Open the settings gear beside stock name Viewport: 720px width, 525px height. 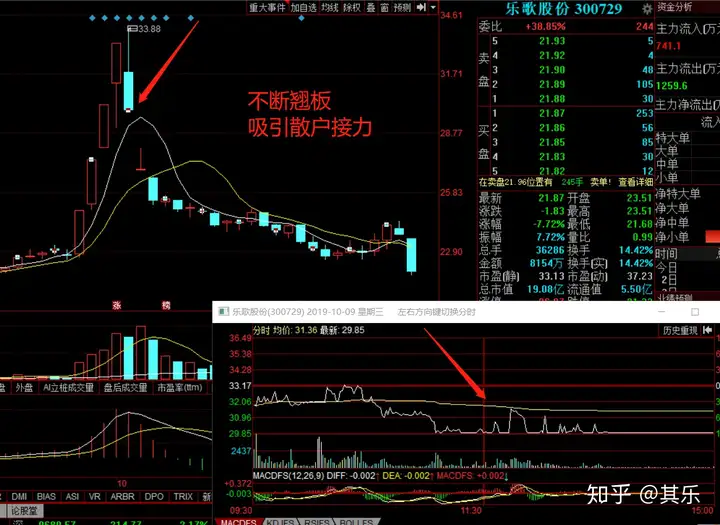pyautogui.click(x=647, y=9)
